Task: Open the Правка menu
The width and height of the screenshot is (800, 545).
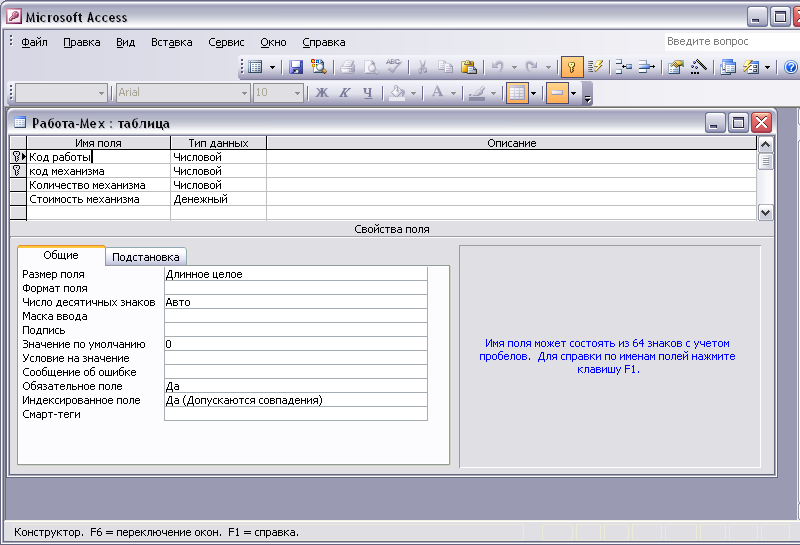Action: [82, 42]
